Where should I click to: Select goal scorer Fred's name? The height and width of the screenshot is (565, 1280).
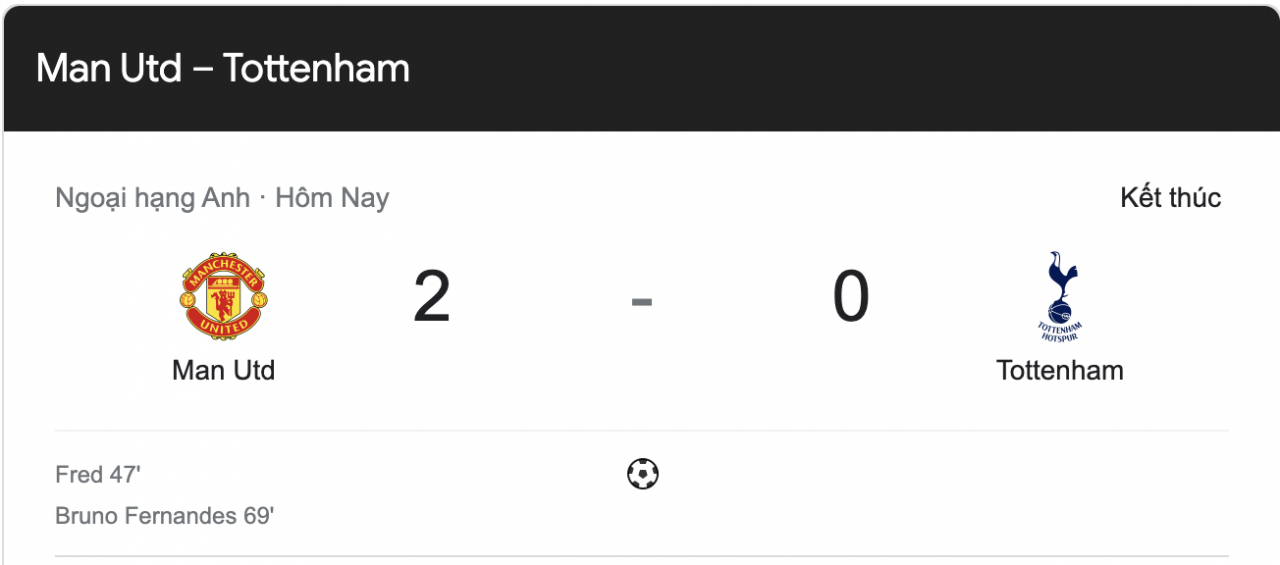79,474
